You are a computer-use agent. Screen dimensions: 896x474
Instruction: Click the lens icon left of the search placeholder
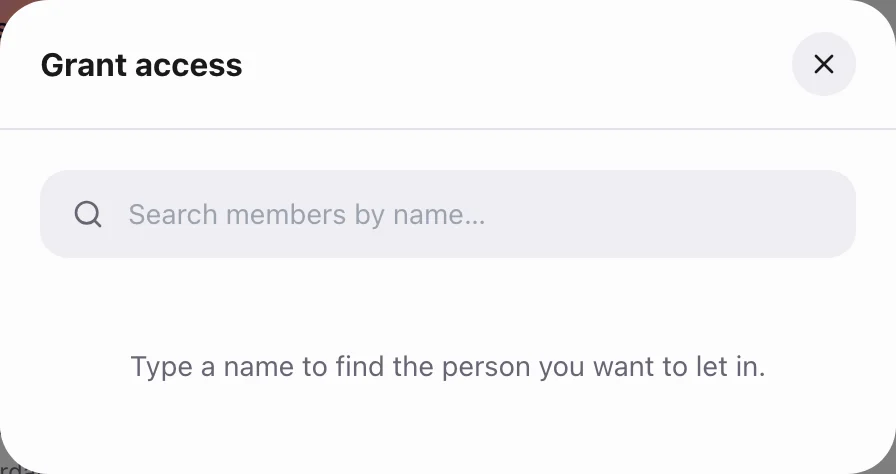[x=88, y=214]
